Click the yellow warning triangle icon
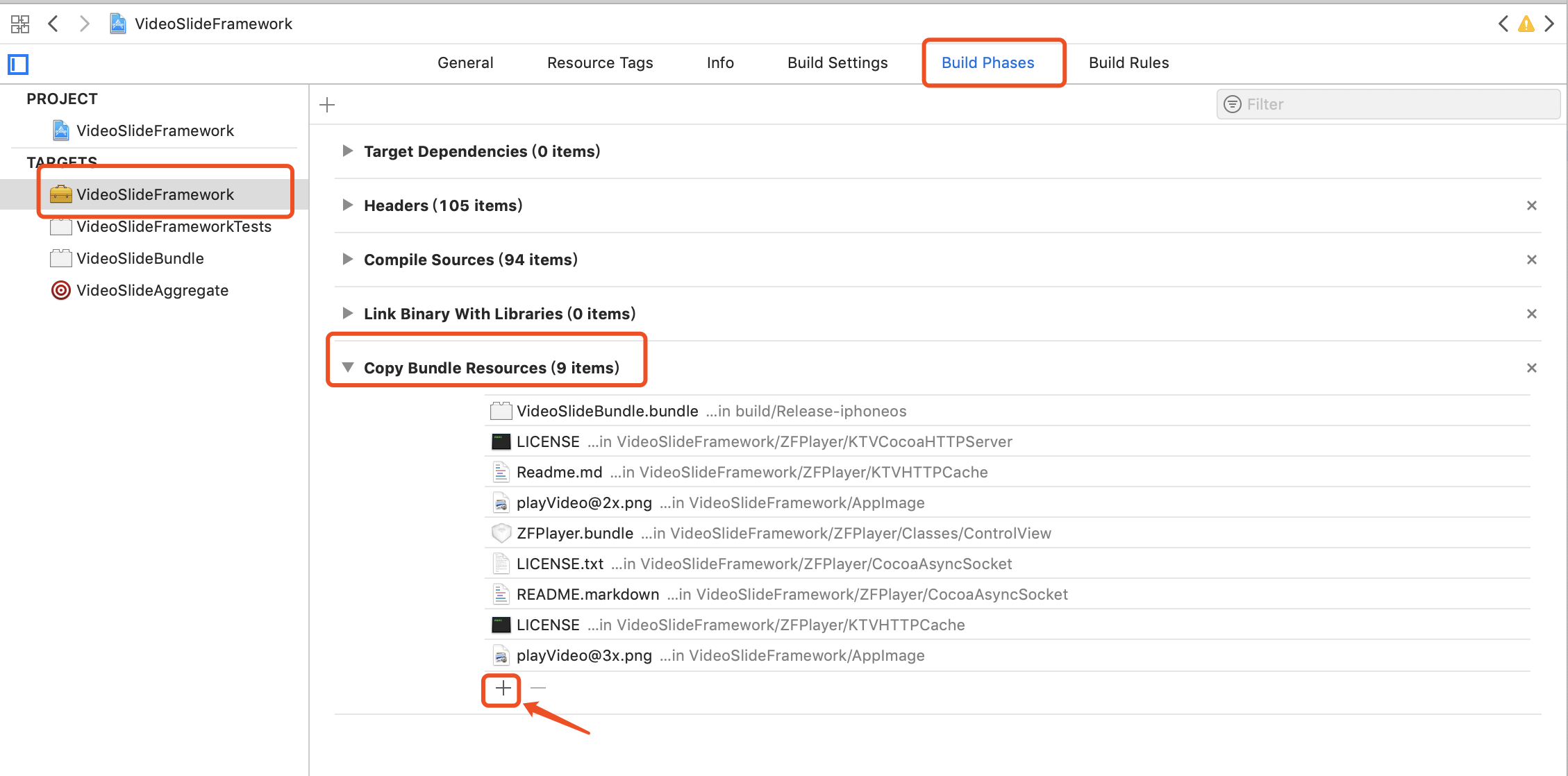 point(1526,24)
